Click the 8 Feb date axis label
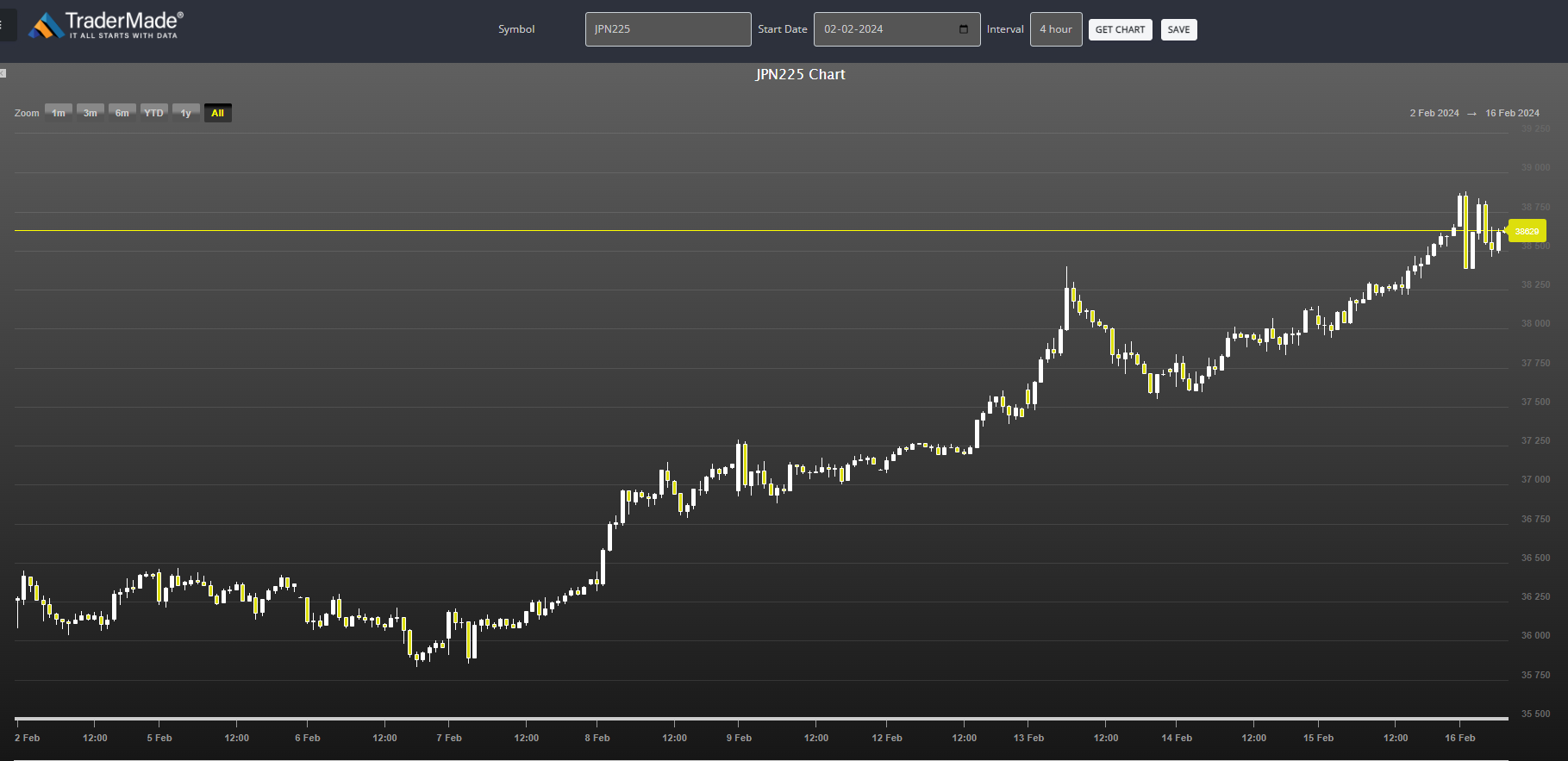 tap(597, 738)
